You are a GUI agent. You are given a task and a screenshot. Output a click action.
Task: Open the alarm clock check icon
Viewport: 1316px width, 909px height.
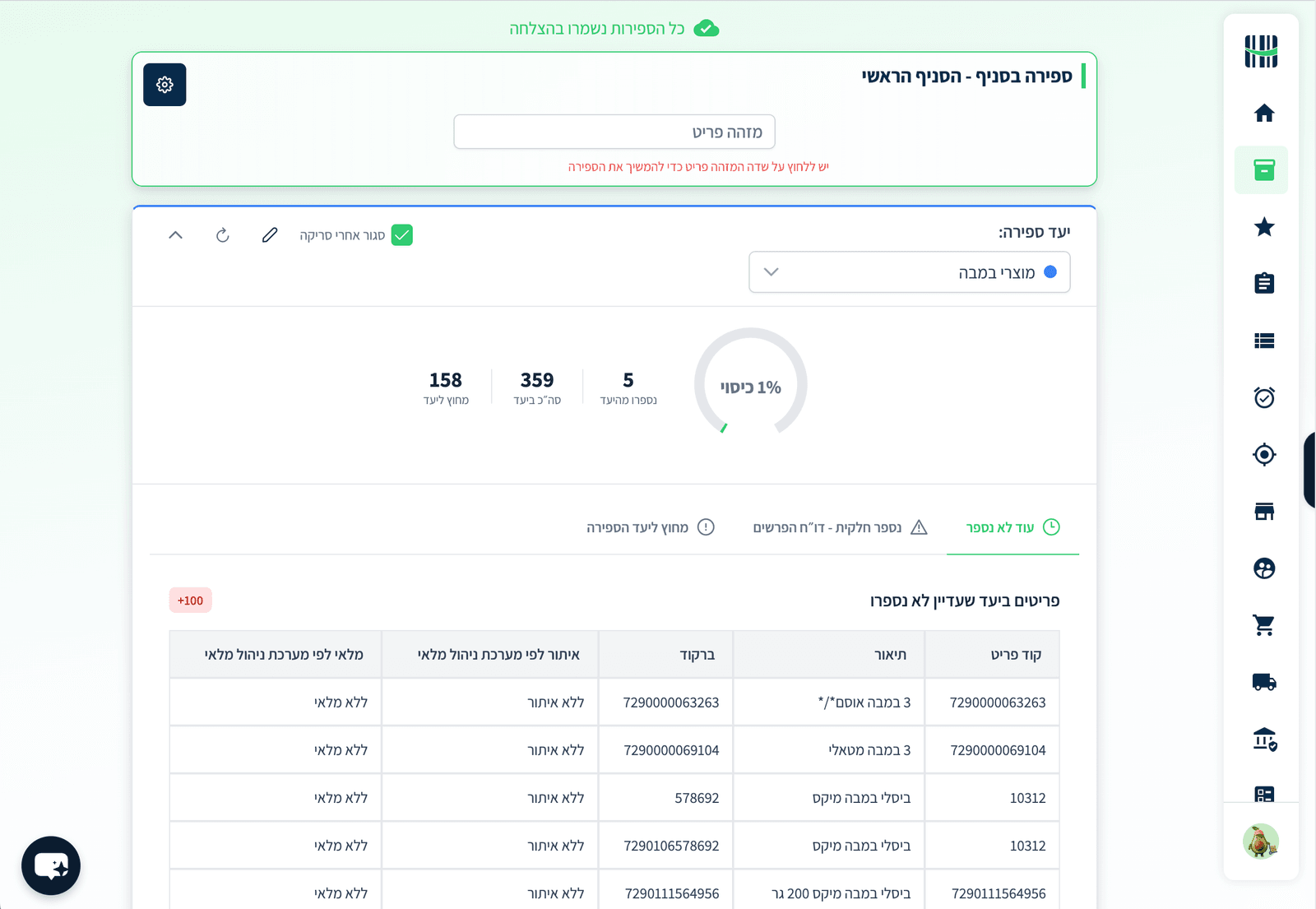(1264, 397)
